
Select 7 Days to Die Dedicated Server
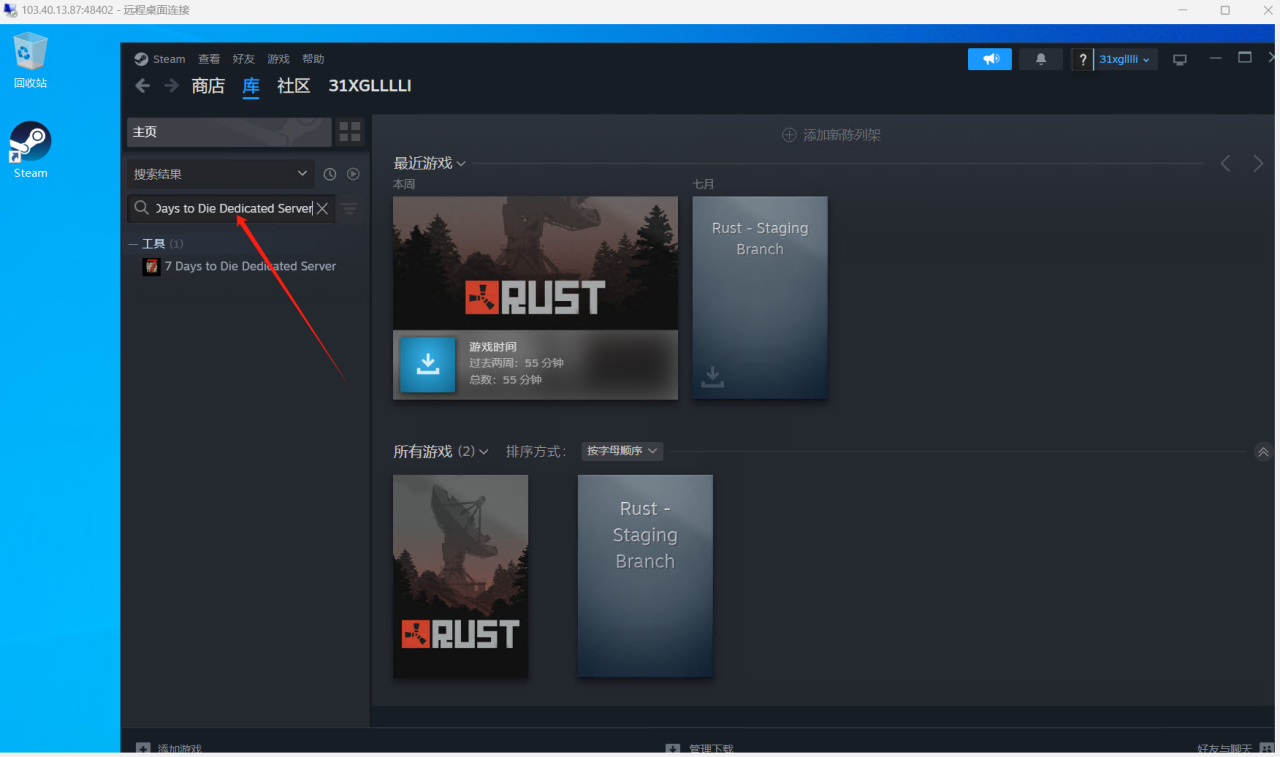pyautogui.click(x=250, y=267)
